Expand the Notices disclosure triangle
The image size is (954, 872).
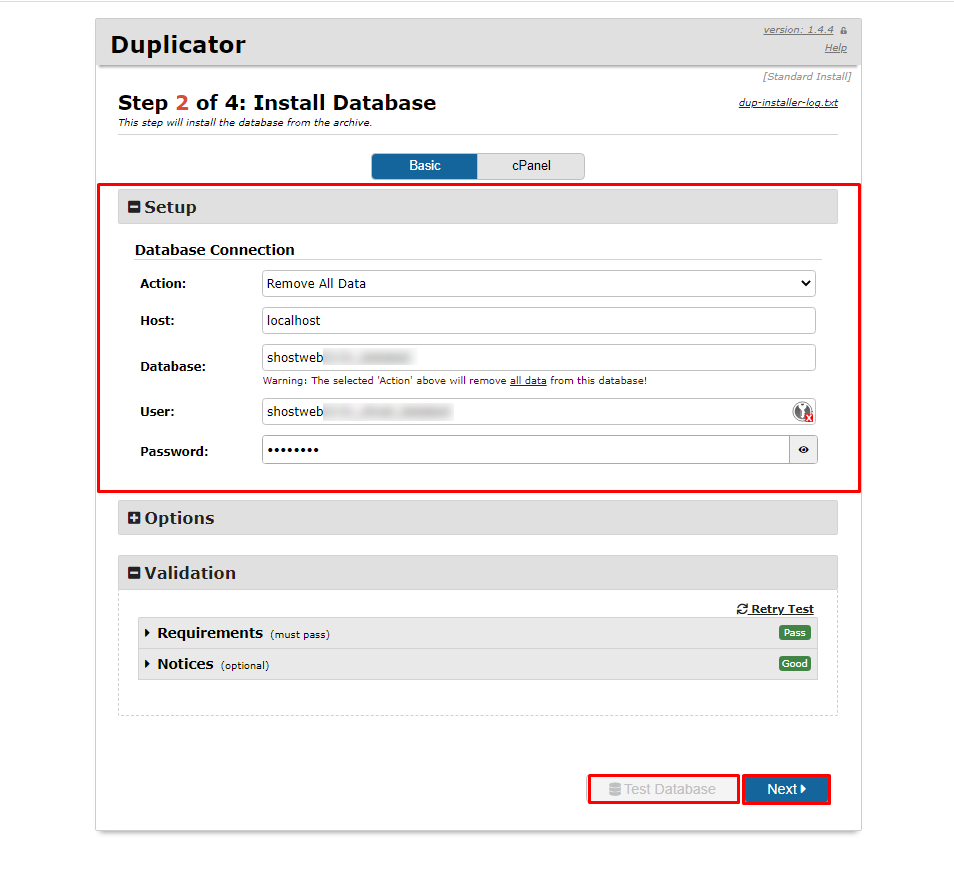point(148,663)
